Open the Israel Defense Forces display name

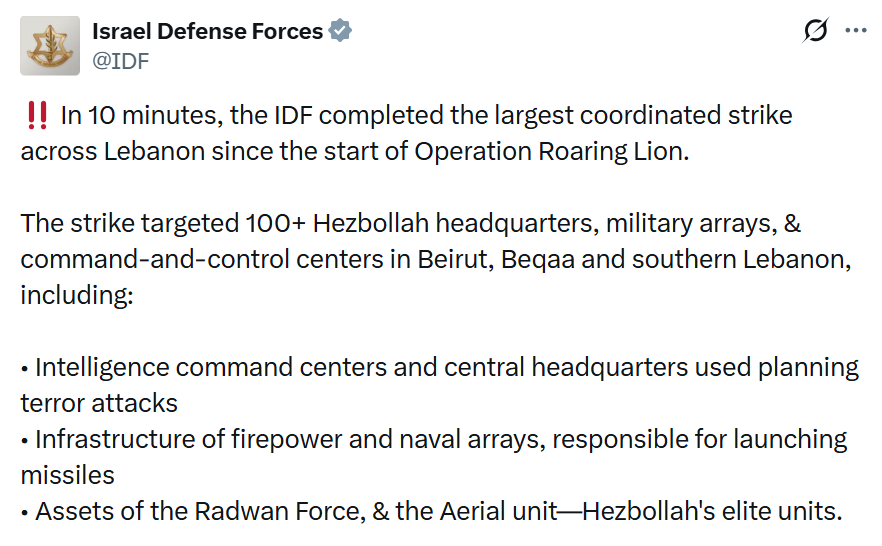[x=207, y=31]
